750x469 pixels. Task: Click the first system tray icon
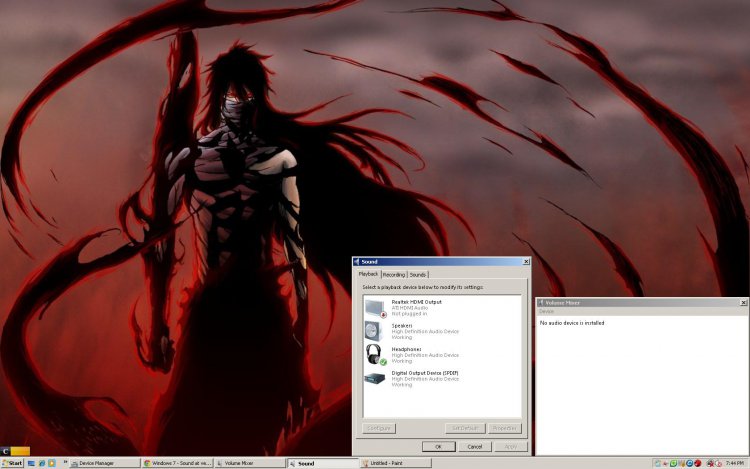coord(658,463)
